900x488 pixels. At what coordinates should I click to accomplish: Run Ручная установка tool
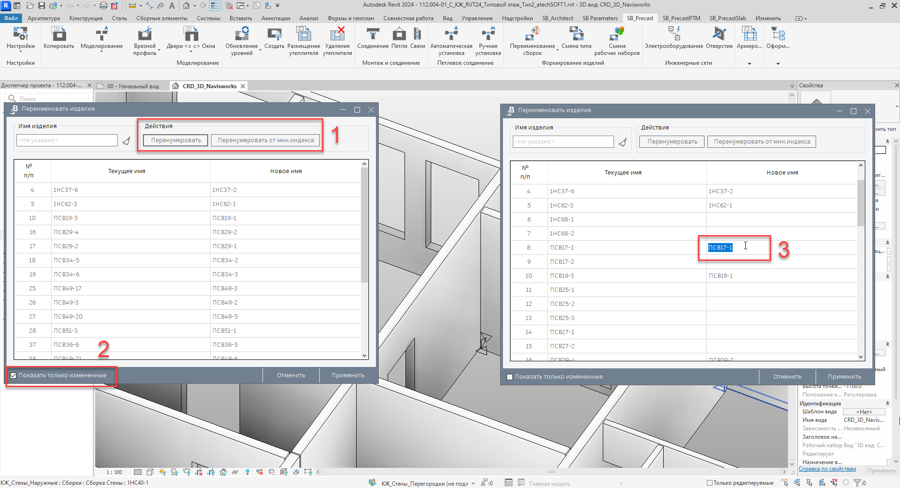coord(488,41)
